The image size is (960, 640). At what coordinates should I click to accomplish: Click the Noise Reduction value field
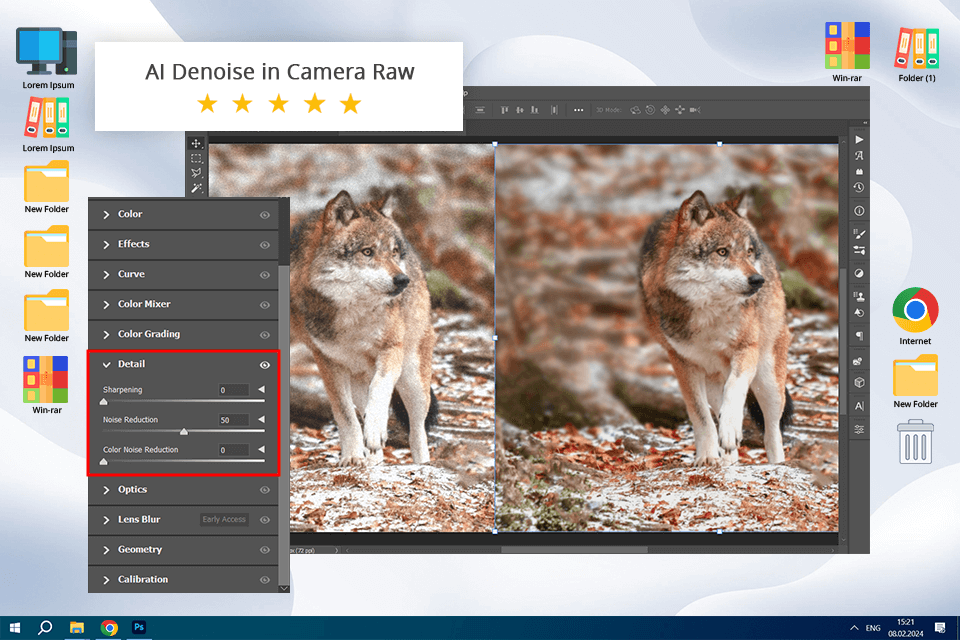233,420
